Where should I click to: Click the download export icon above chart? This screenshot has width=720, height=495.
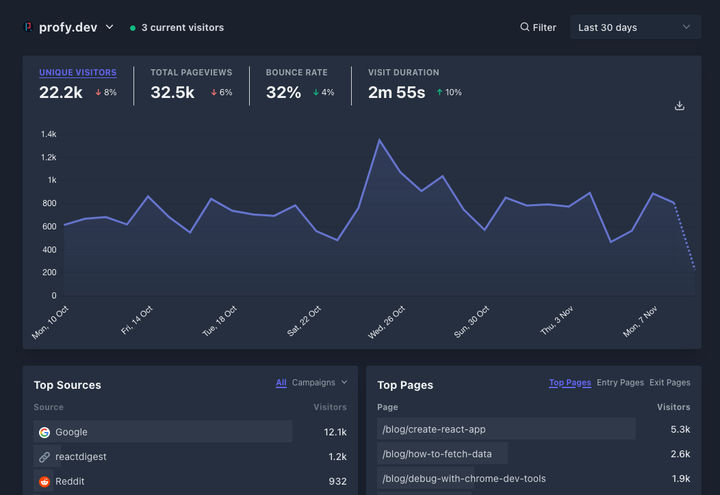(679, 106)
